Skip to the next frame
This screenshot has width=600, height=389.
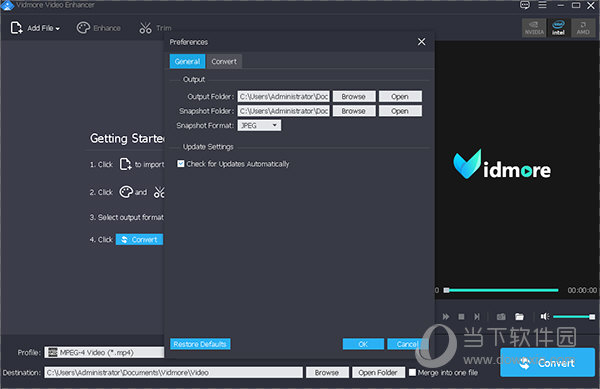pos(476,317)
